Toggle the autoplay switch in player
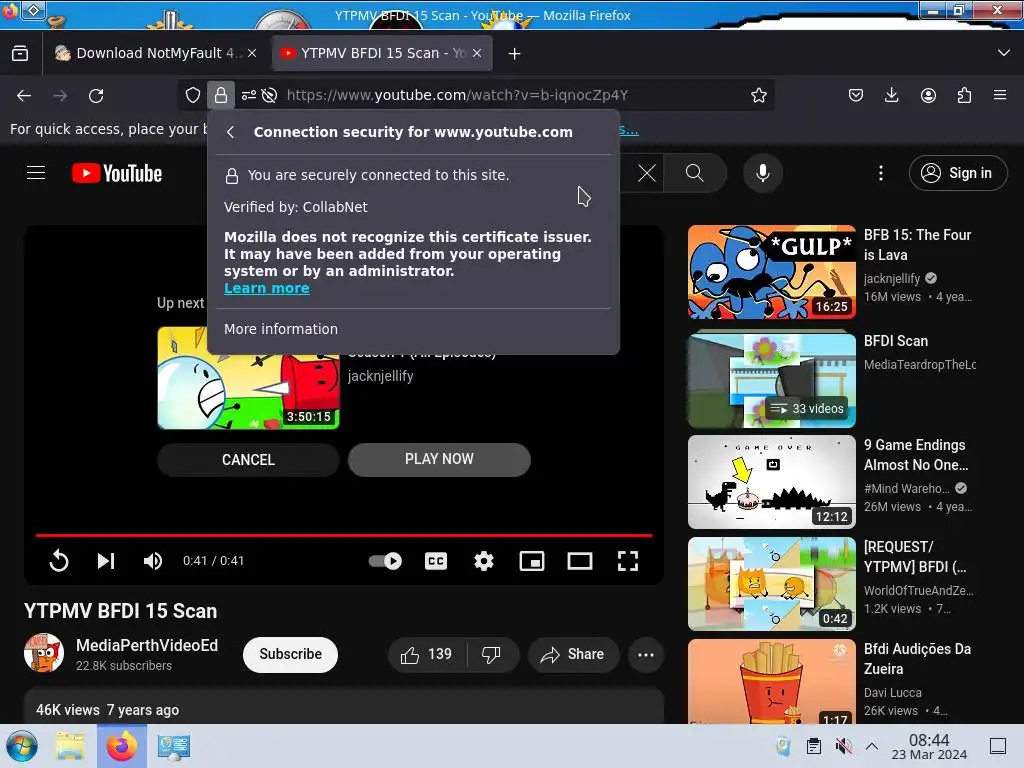This screenshot has height=768, width=1024. [385, 561]
